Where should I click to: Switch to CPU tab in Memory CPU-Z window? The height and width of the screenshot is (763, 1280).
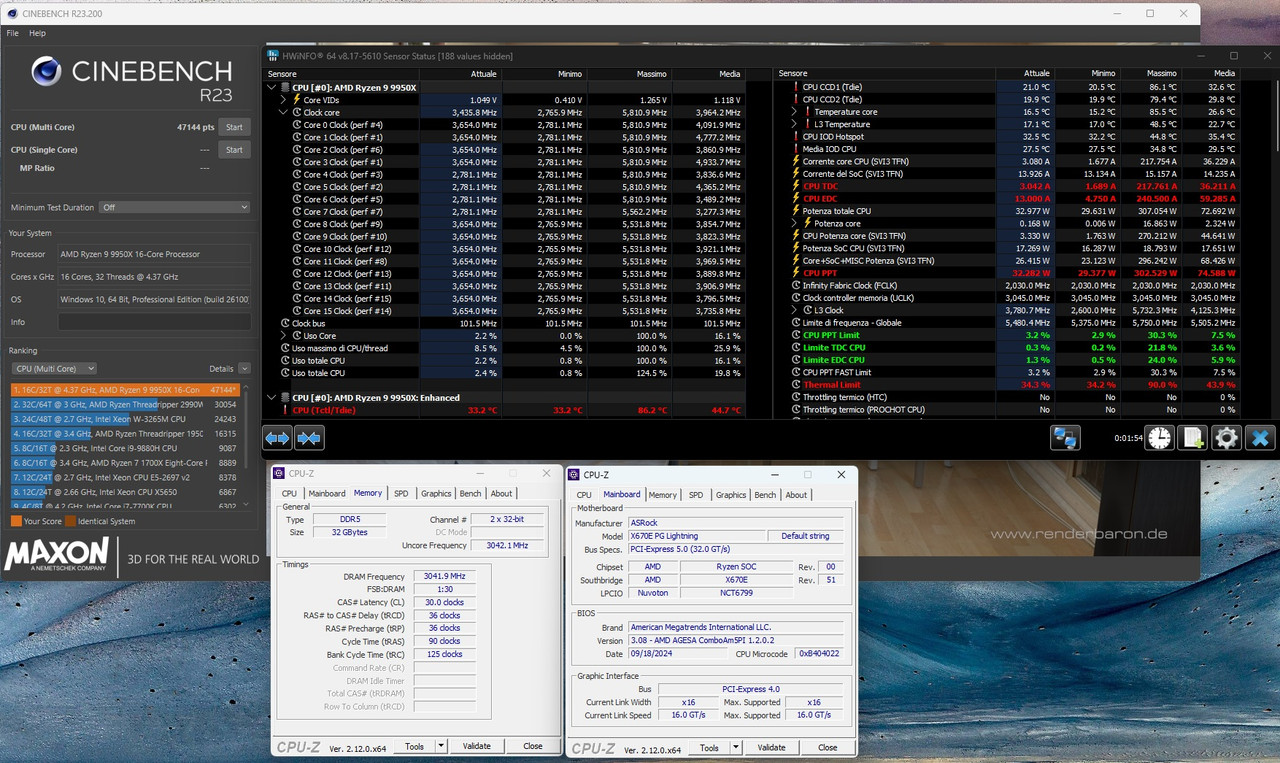pos(289,493)
